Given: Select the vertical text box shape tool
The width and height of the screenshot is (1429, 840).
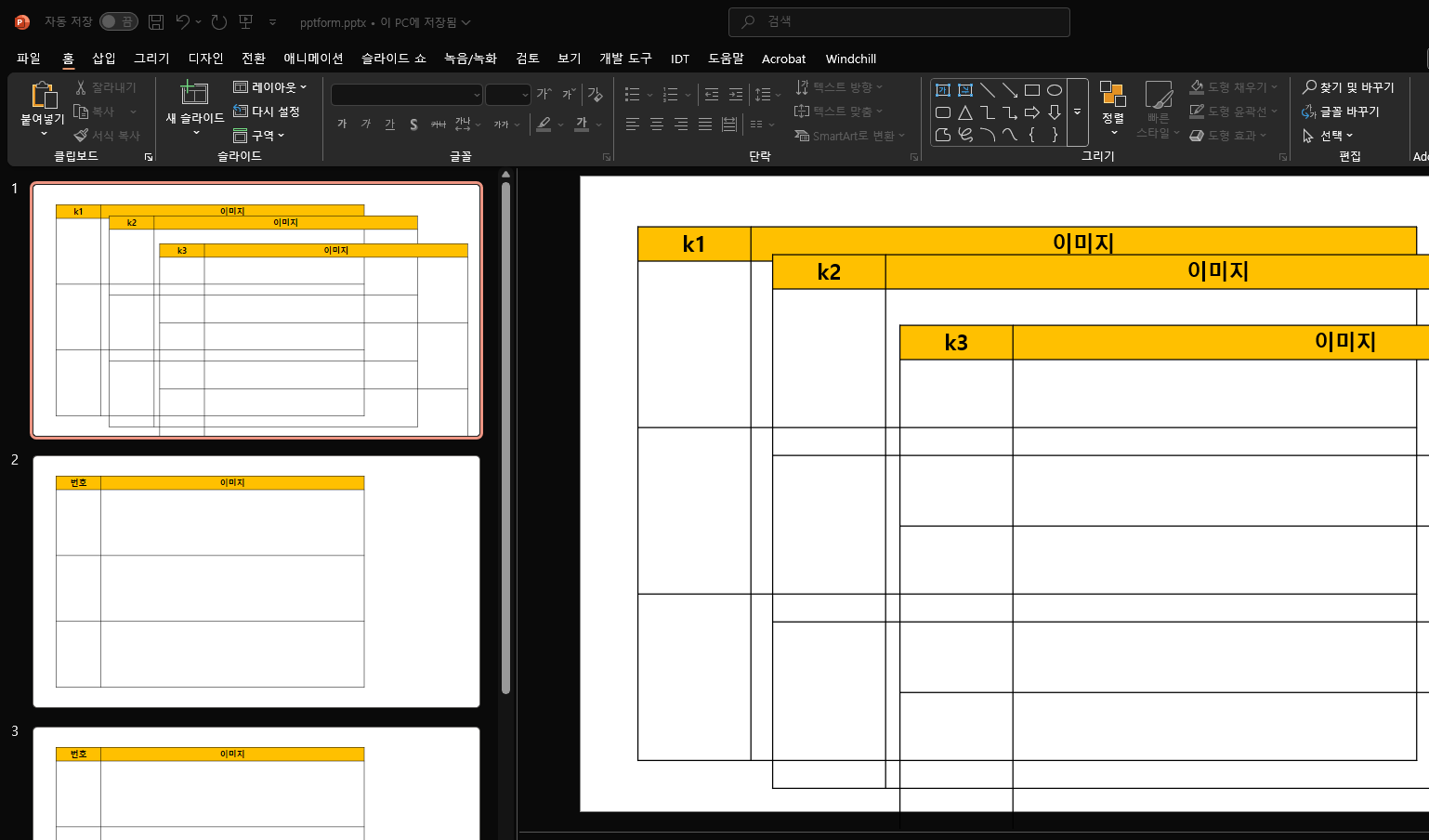Looking at the screenshot, I should point(965,90).
